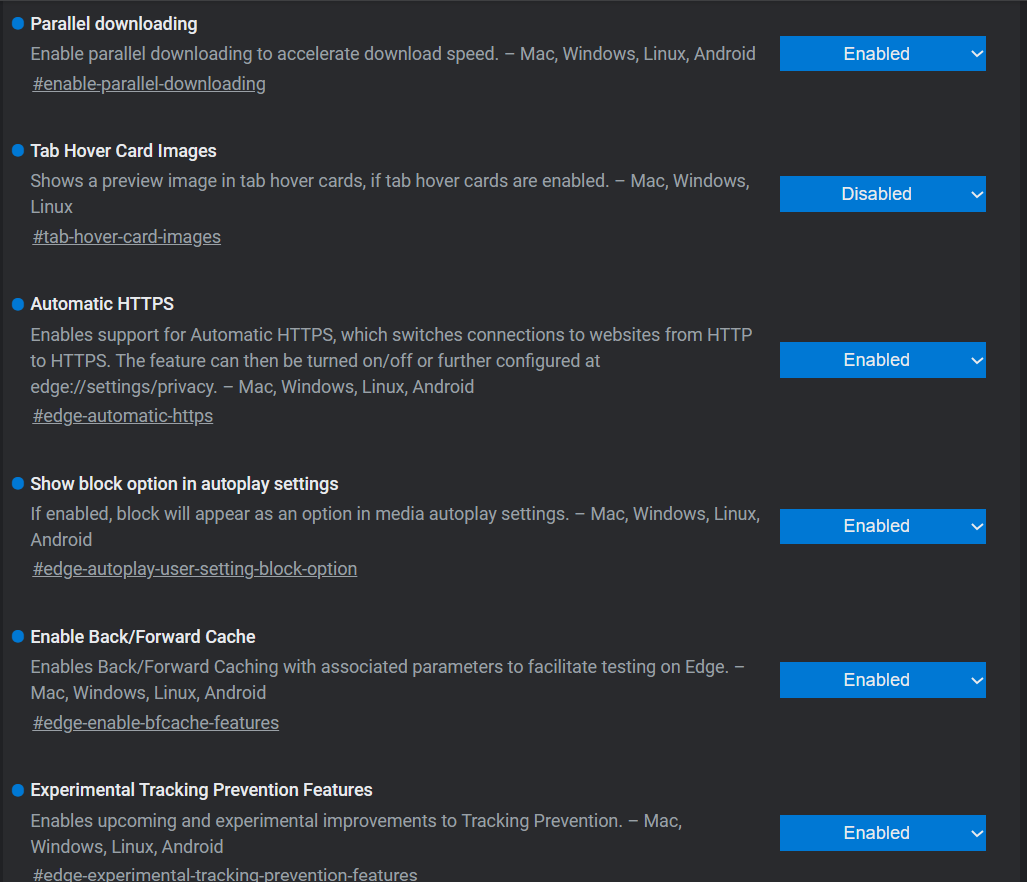Open the #tab-hover-card-images anchor link
The width and height of the screenshot is (1027, 882).
(127, 236)
